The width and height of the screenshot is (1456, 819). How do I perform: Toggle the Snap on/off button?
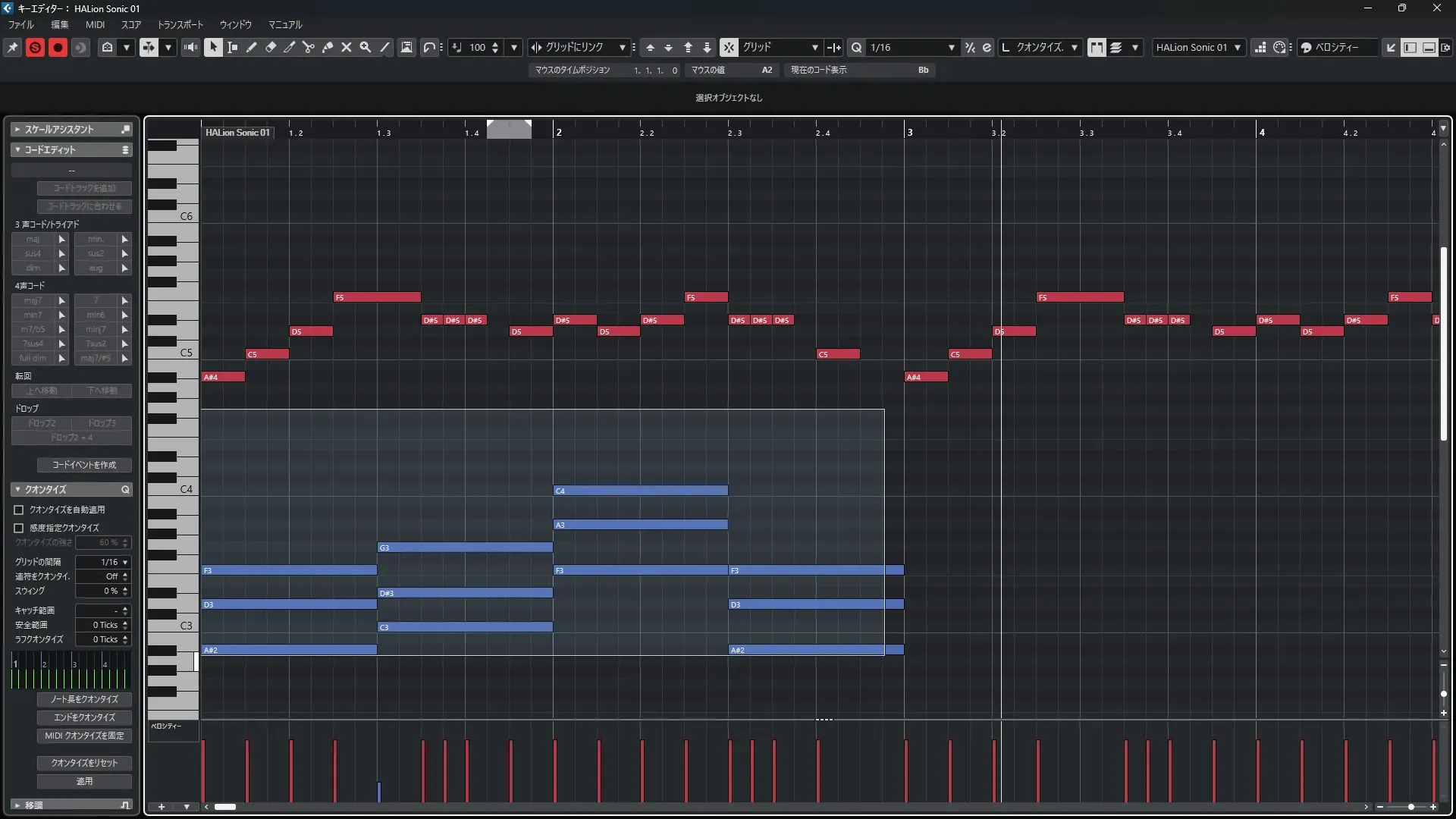click(729, 47)
